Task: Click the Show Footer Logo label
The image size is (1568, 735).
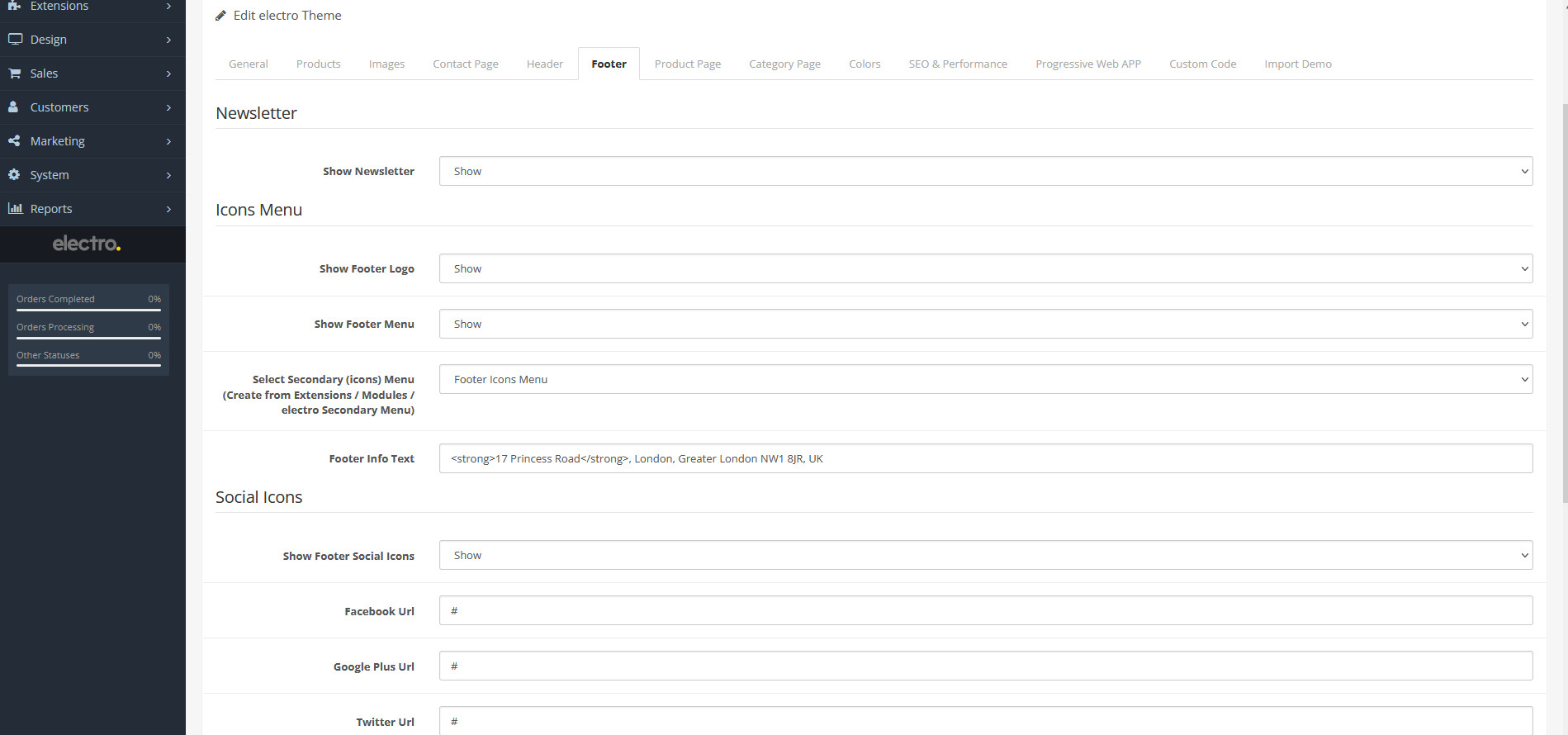Action: [367, 268]
